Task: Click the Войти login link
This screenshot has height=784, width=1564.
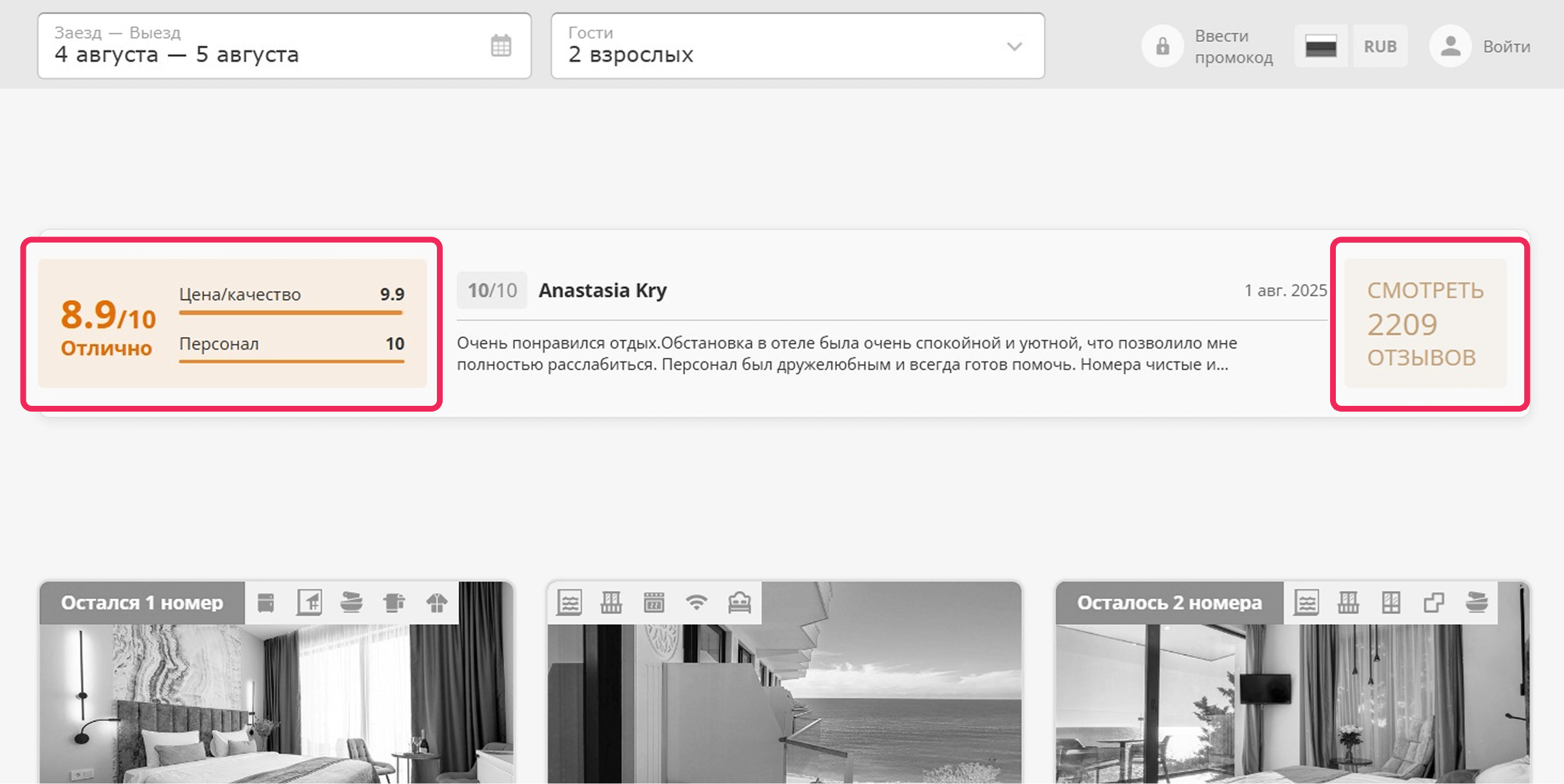Action: point(1506,46)
